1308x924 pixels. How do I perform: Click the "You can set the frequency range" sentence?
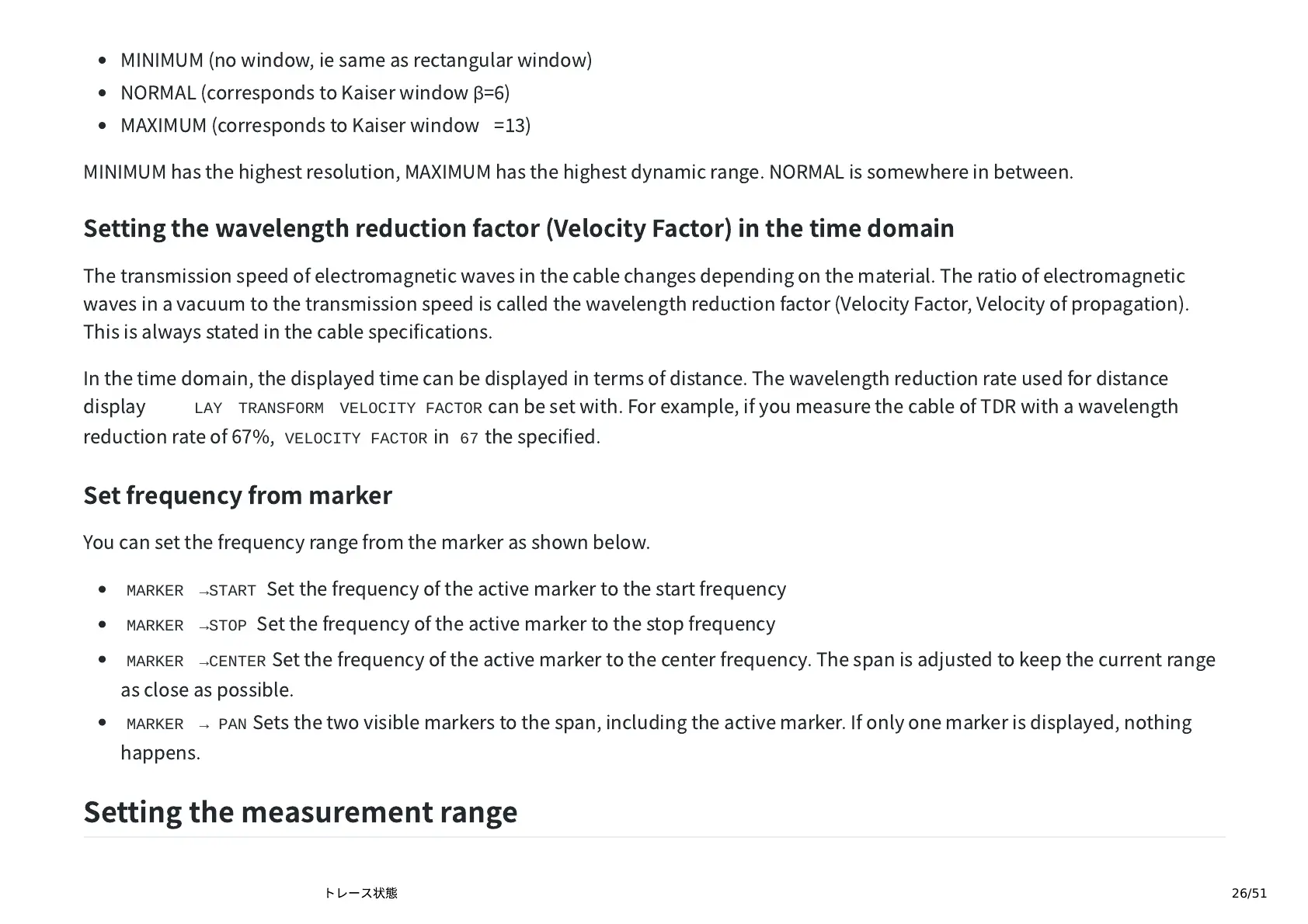pyautogui.click(x=366, y=542)
